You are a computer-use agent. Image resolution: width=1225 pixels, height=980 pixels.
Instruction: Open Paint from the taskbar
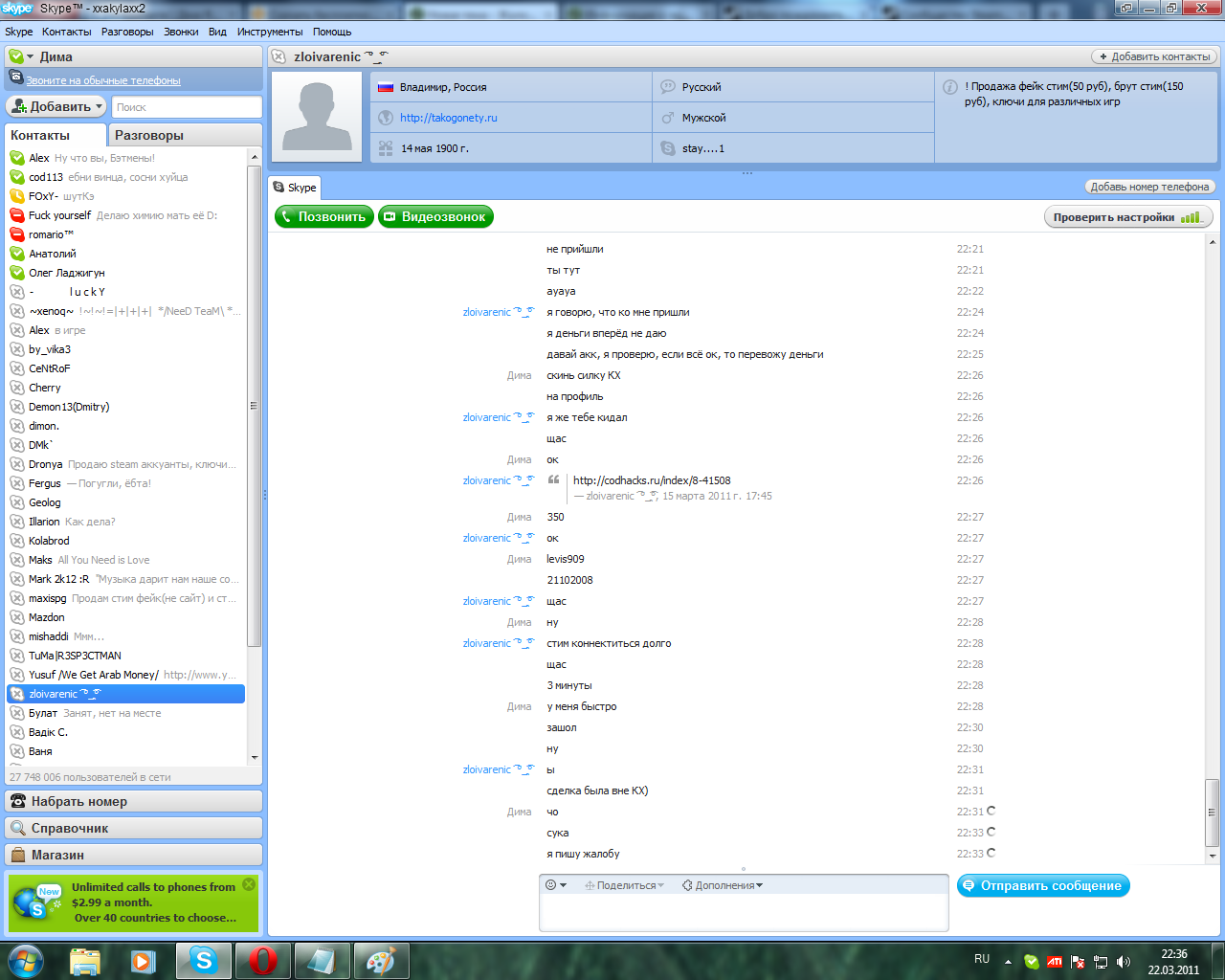click(381, 961)
